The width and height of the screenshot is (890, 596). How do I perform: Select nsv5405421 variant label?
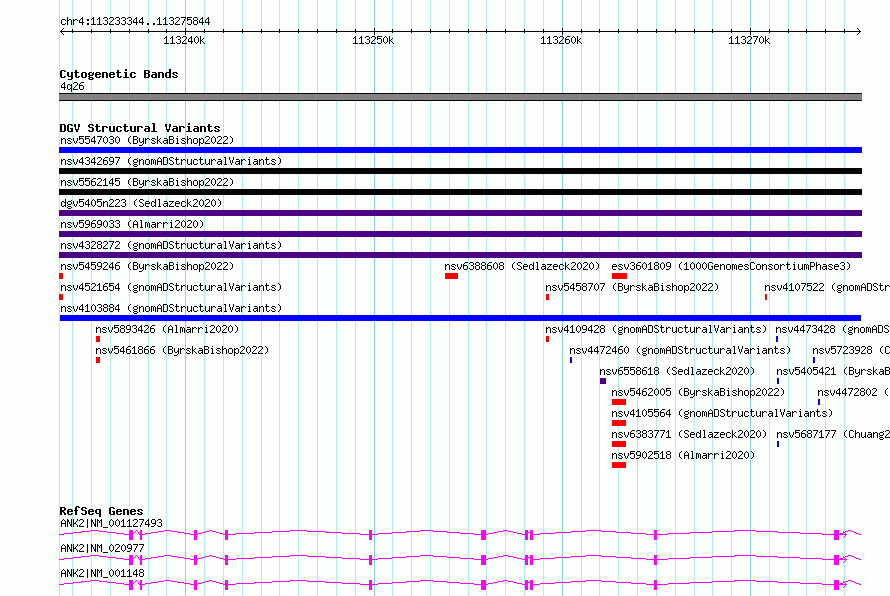click(x=833, y=371)
